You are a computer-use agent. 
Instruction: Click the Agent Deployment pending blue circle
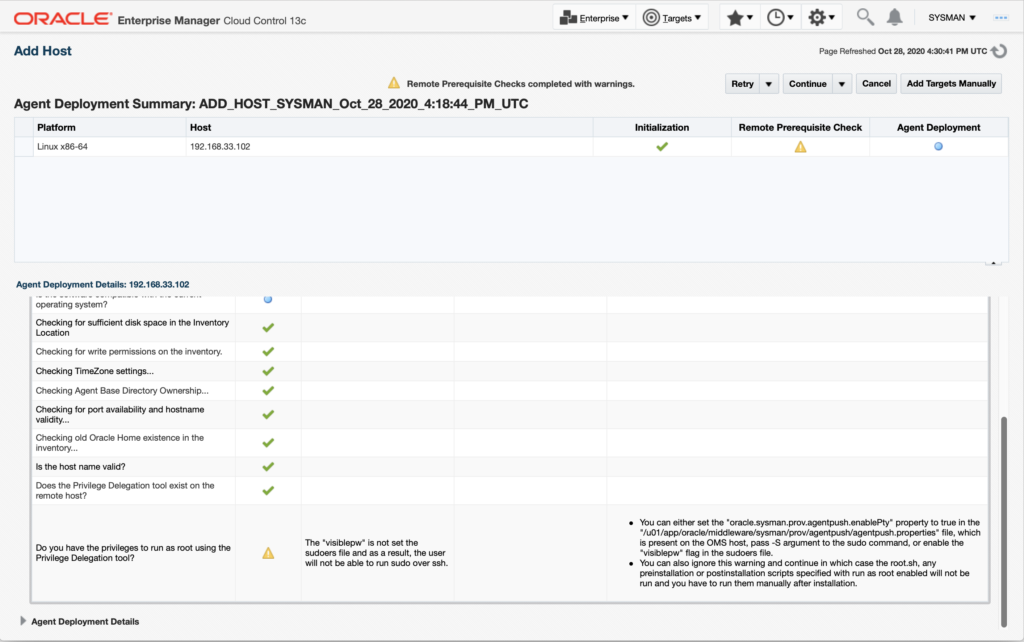point(938,146)
